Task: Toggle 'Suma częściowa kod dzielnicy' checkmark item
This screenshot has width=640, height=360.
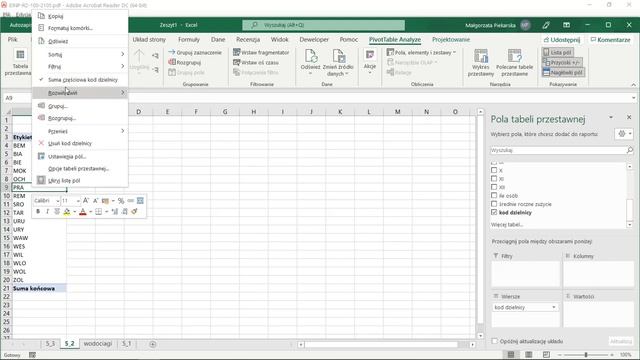Action: 80,80
